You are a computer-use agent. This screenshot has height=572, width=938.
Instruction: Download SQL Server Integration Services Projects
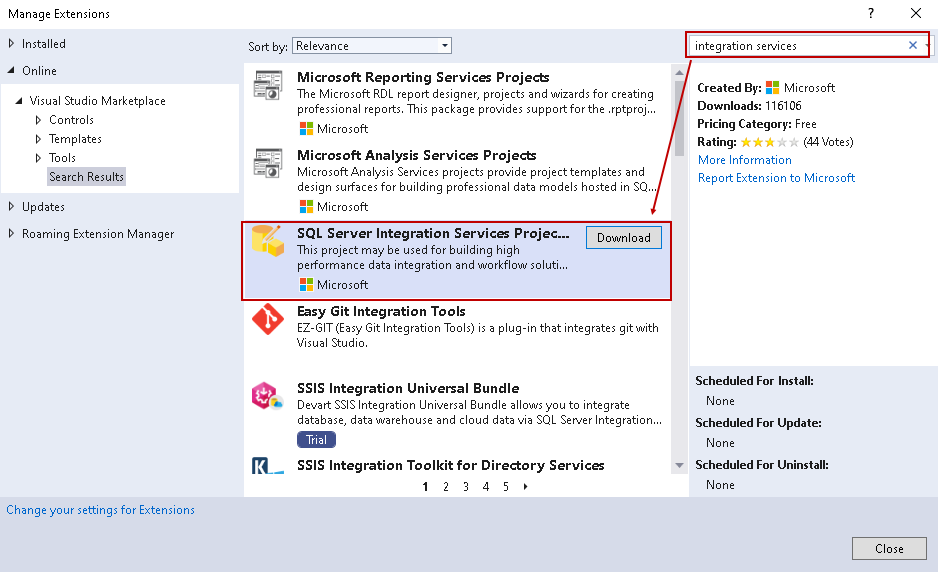click(623, 238)
